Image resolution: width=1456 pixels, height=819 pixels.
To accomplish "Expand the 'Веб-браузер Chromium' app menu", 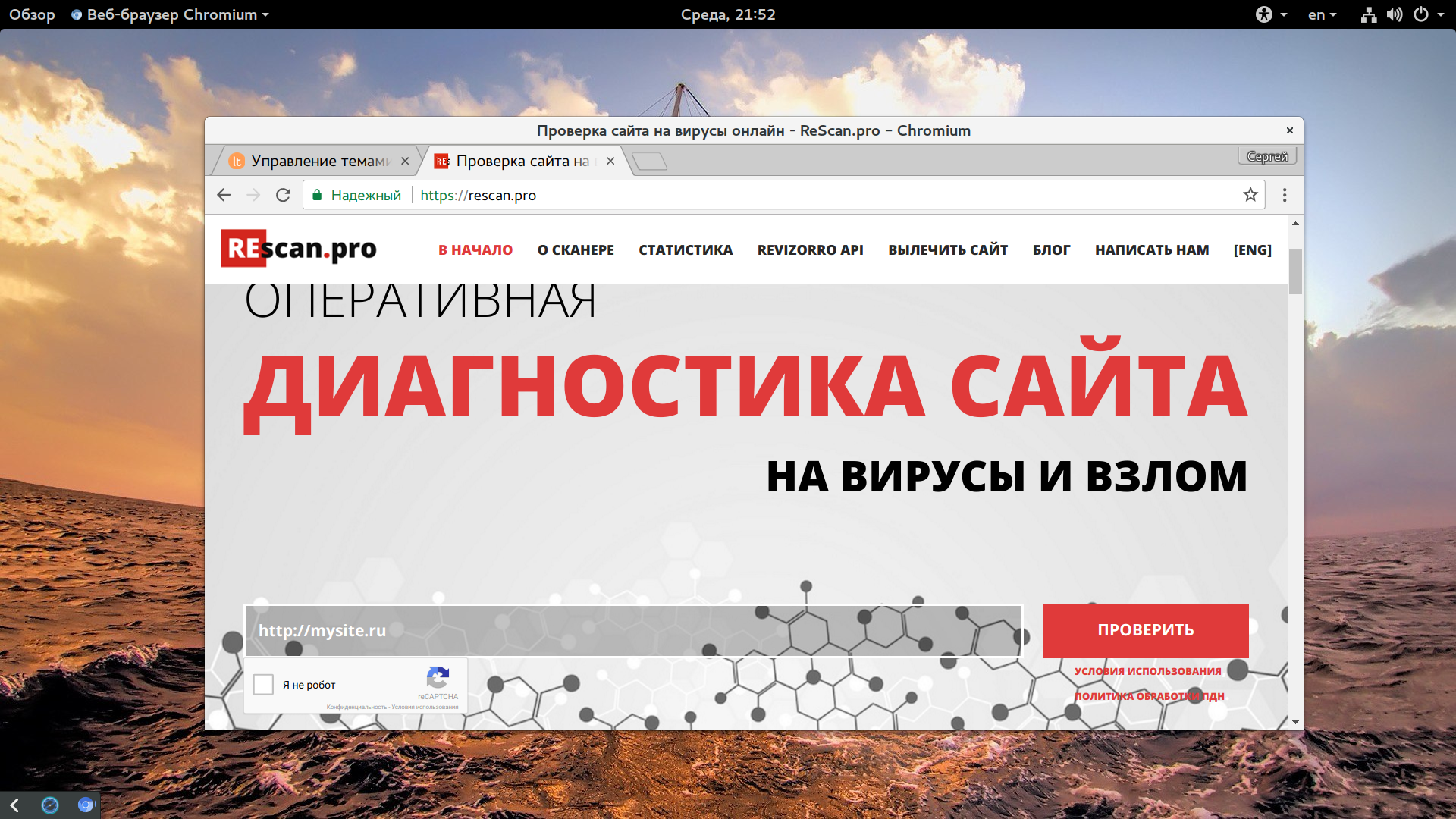I will pos(170,14).
